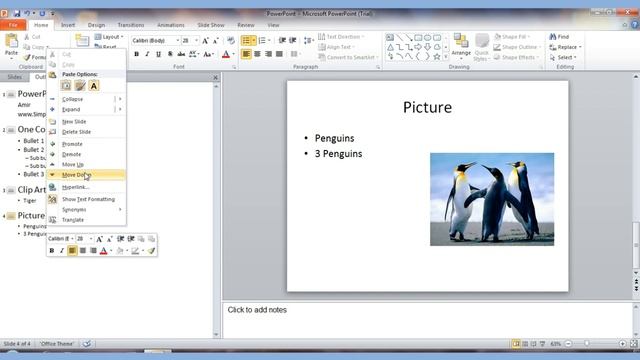Select the right arrow shape in gallery
The height and width of the screenshot is (360, 640).
click(418, 47)
